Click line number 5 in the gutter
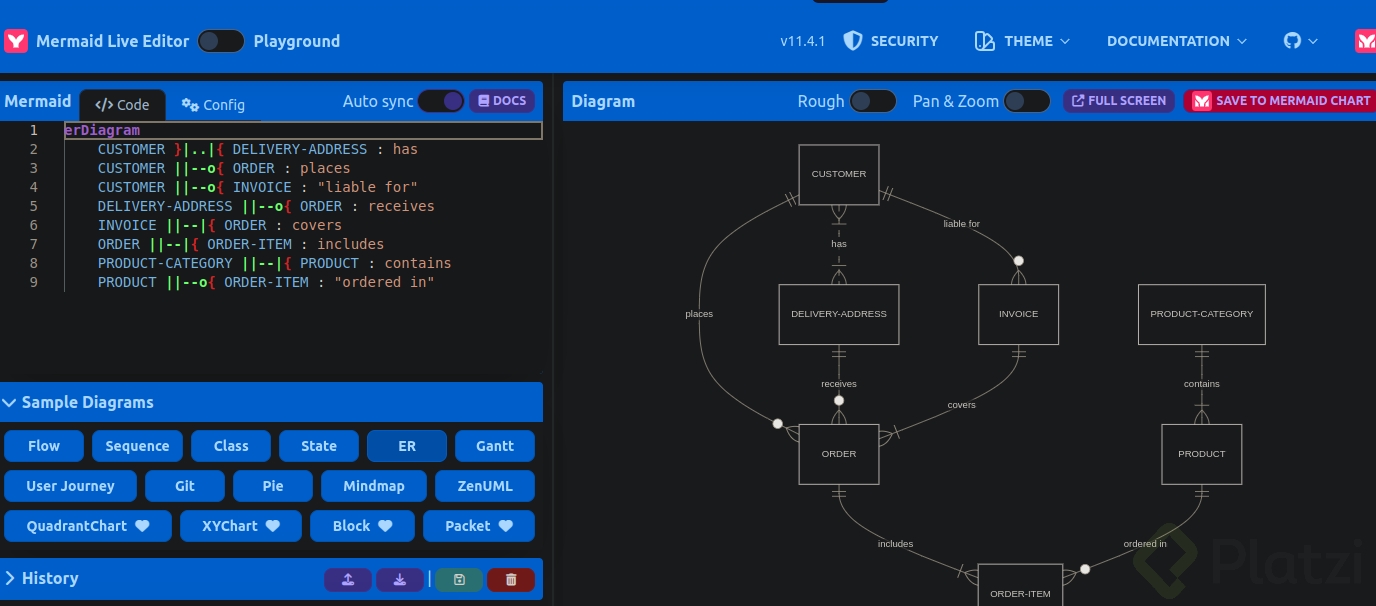1376x606 pixels. pyautogui.click(x=34, y=206)
